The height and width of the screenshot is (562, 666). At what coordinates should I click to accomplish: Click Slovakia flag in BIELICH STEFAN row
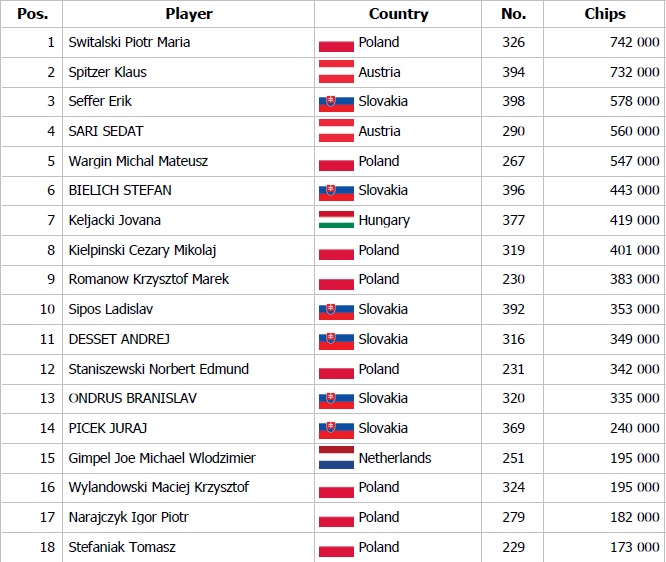tap(336, 191)
